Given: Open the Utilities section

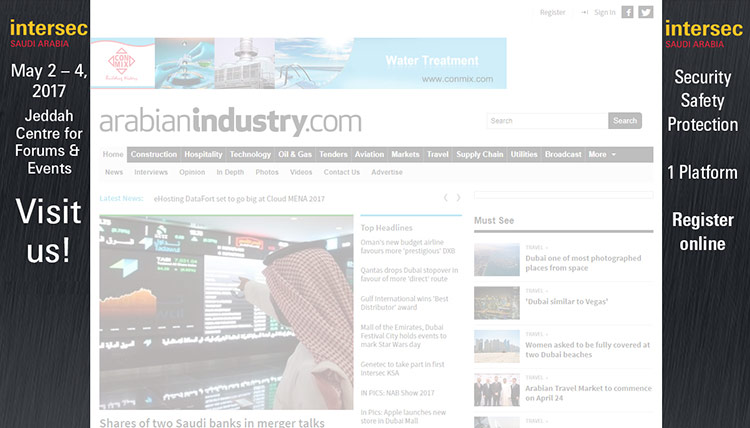Looking at the screenshot, I should tap(524, 154).
